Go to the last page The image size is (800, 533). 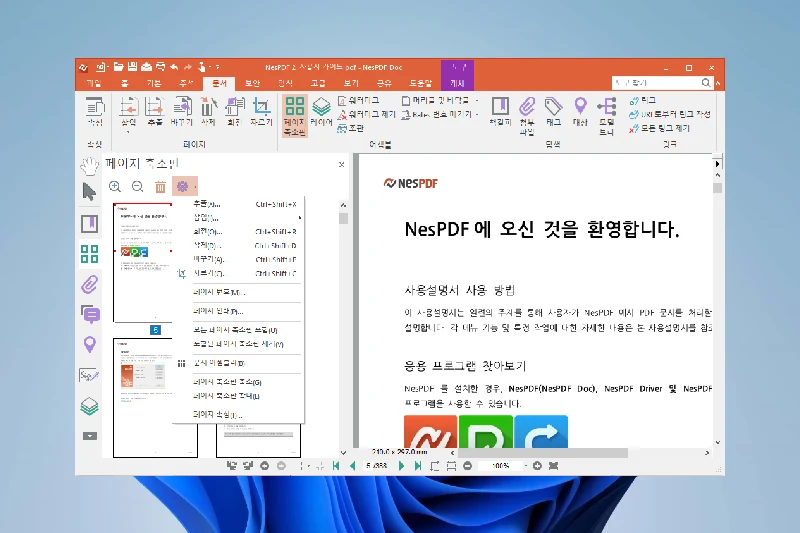[418, 466]
